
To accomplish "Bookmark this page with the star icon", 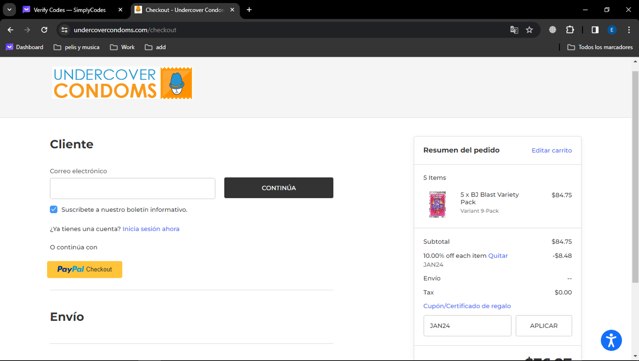I will click(529, 30).
